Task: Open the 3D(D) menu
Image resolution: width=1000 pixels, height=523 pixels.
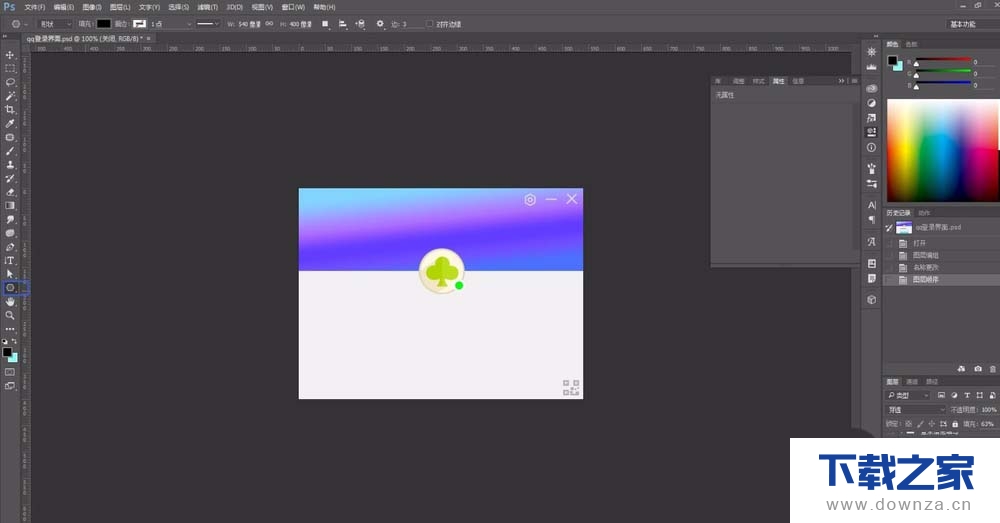Action: coord(235,7)
